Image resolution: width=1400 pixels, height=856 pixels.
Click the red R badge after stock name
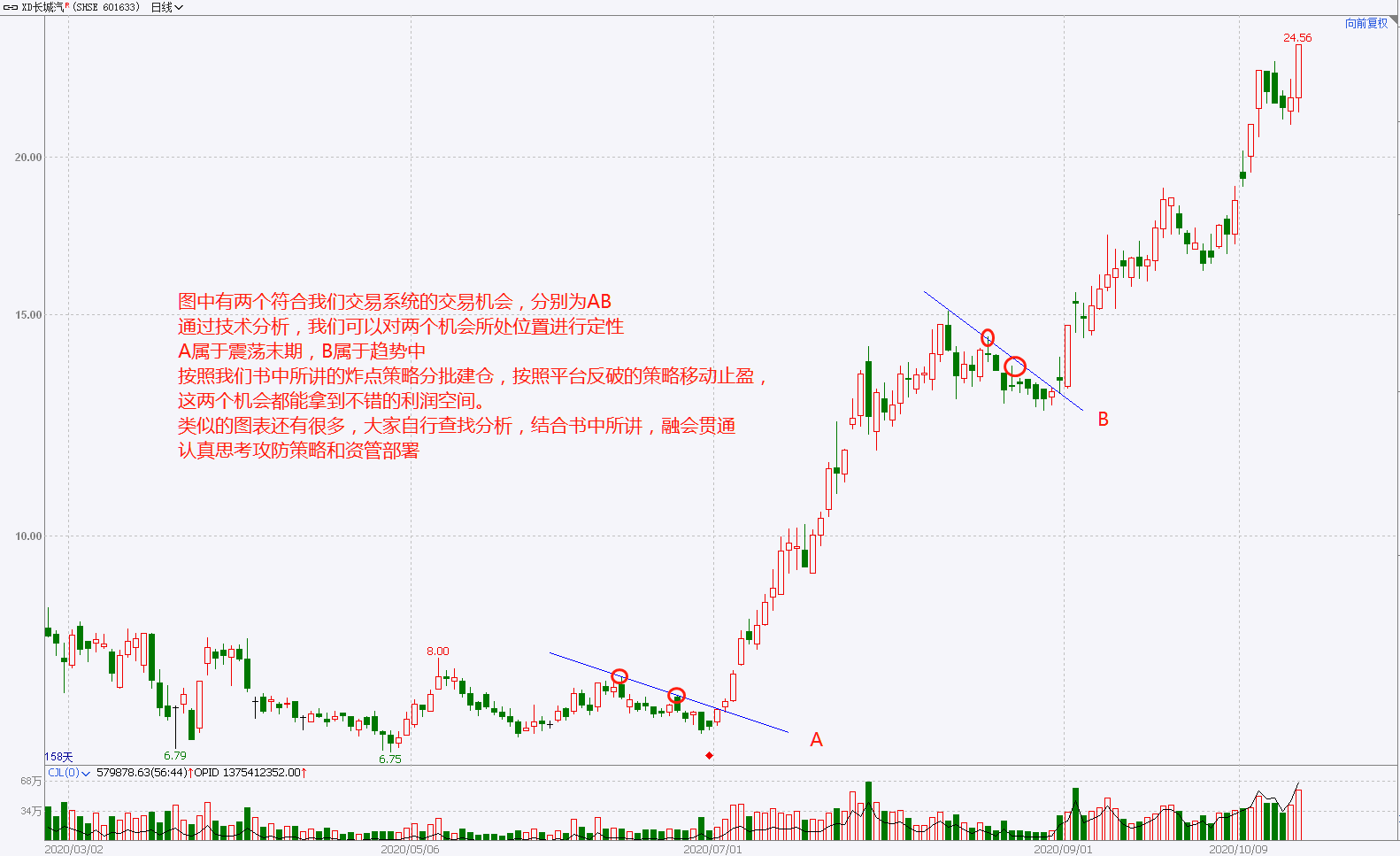(x=67, y=5)
